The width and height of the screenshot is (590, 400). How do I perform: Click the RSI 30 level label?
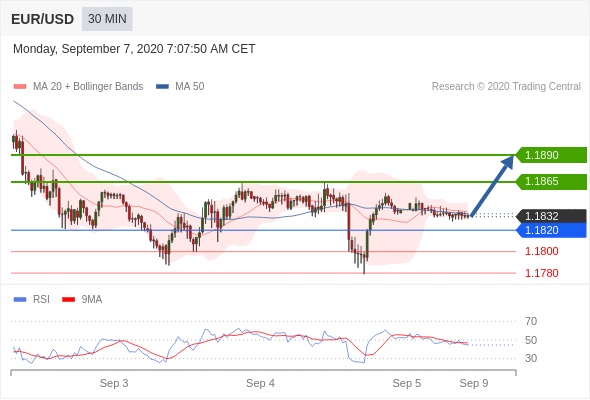[x=531, y=358]
